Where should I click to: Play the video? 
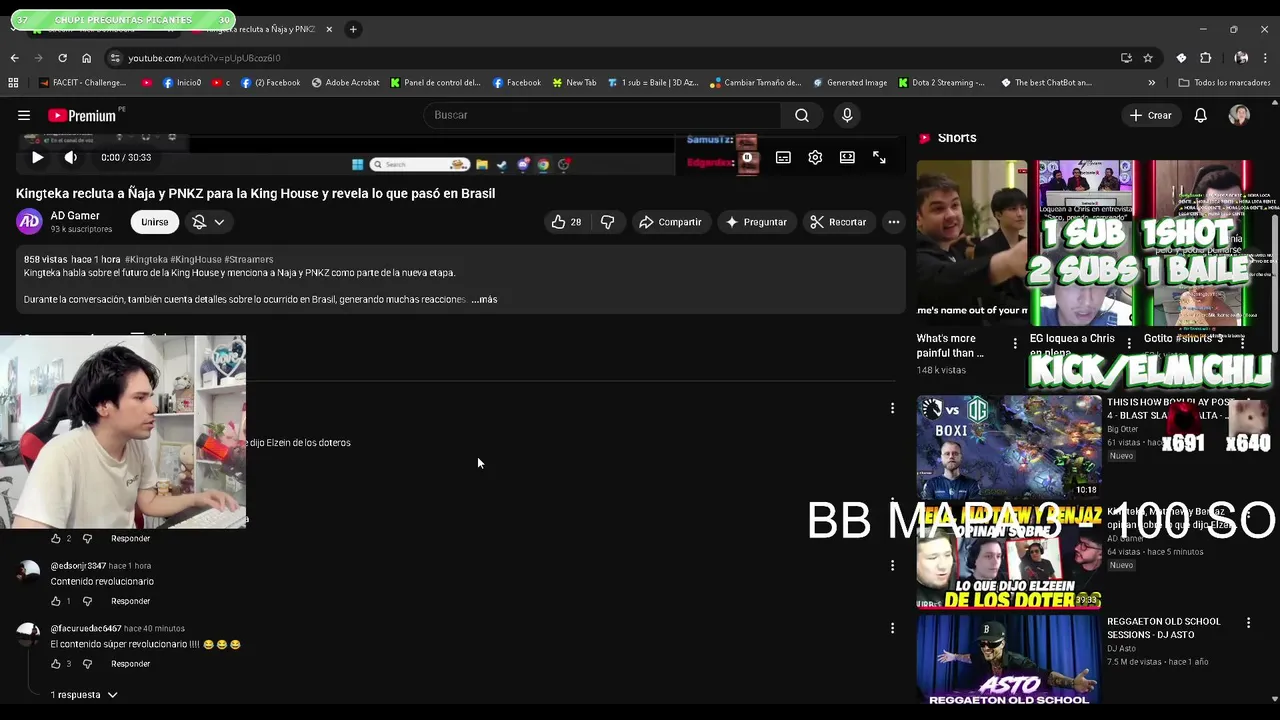pyautogui.click(x=37, y=157)
